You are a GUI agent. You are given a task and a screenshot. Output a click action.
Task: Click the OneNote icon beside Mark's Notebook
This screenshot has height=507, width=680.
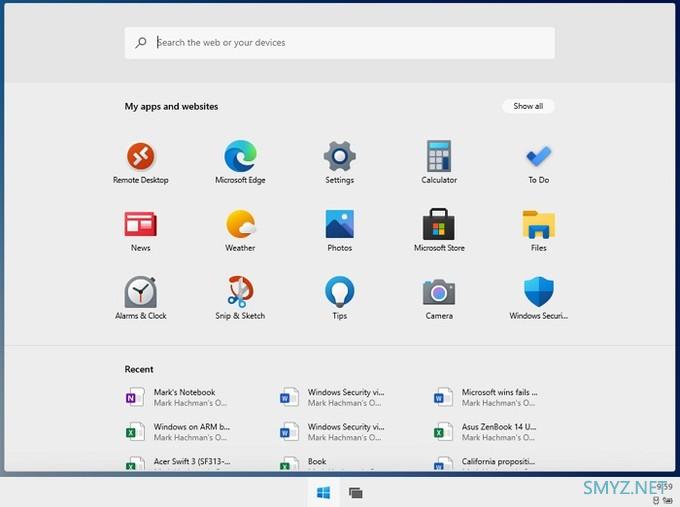click(x=135, y=397)
